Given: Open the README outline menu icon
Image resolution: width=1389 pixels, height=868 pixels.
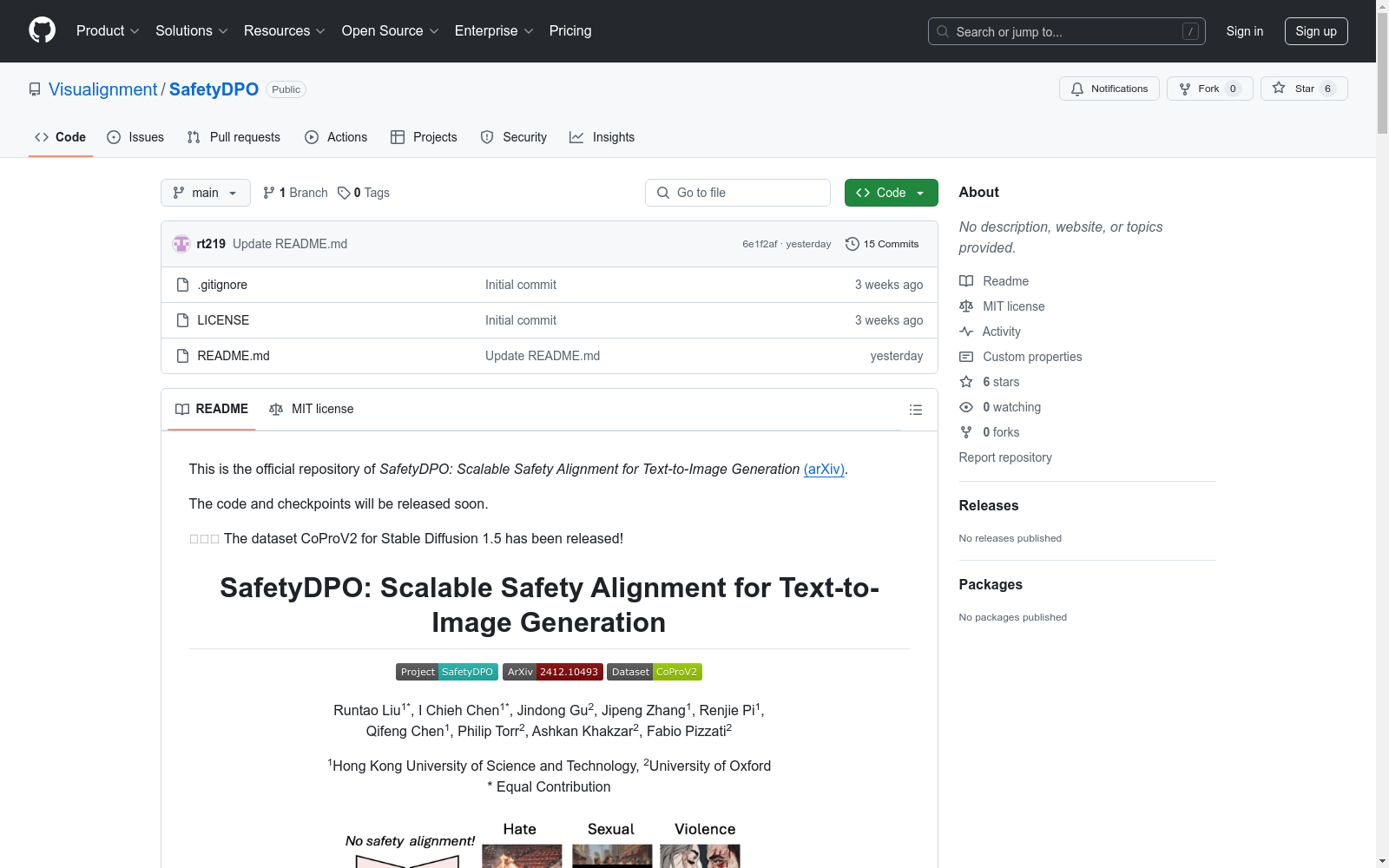Looking at the screenshot, I should [915, 410].
